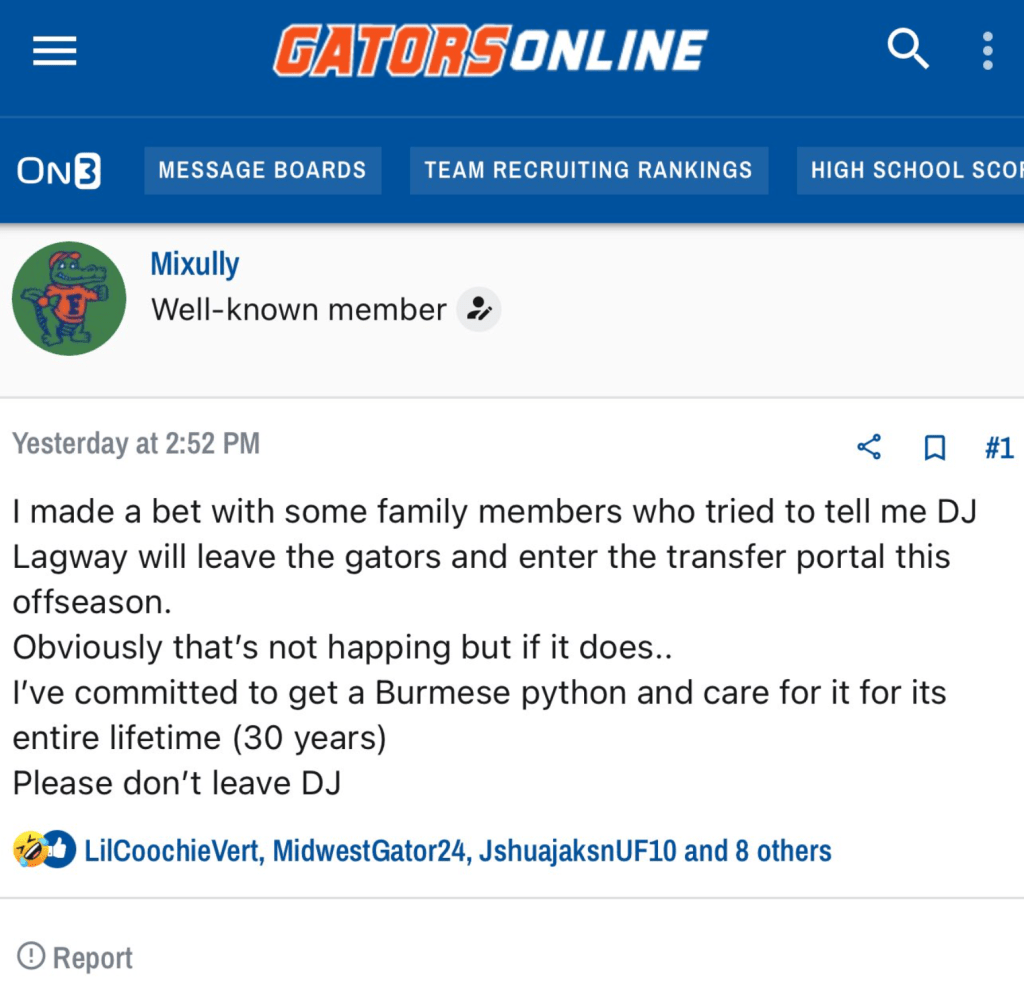Viewport: 1024px width, 996px height.
Task: Open post number #1 permalink
Action: point(998,447)
